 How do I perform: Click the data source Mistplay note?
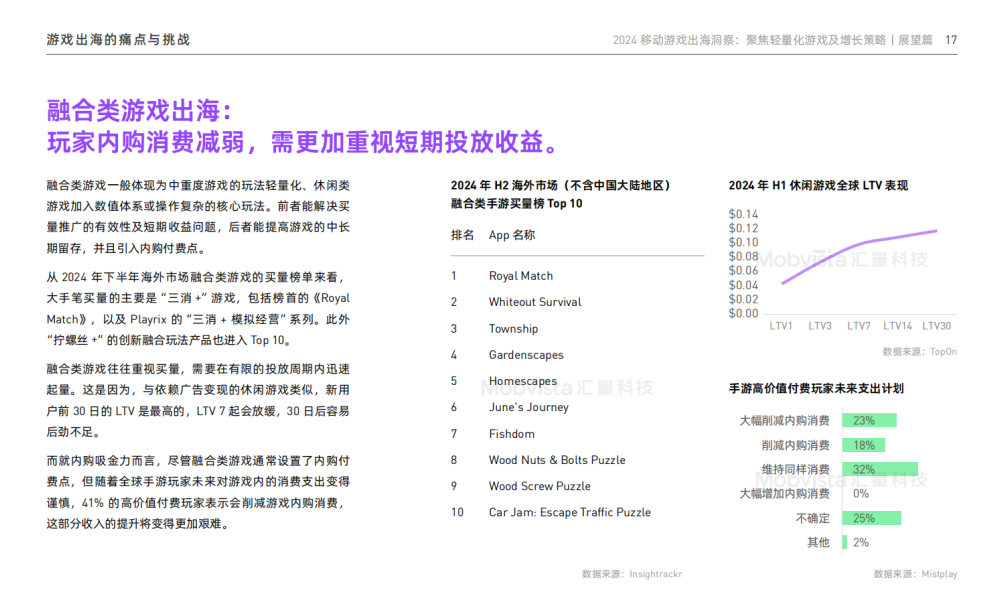915,574
